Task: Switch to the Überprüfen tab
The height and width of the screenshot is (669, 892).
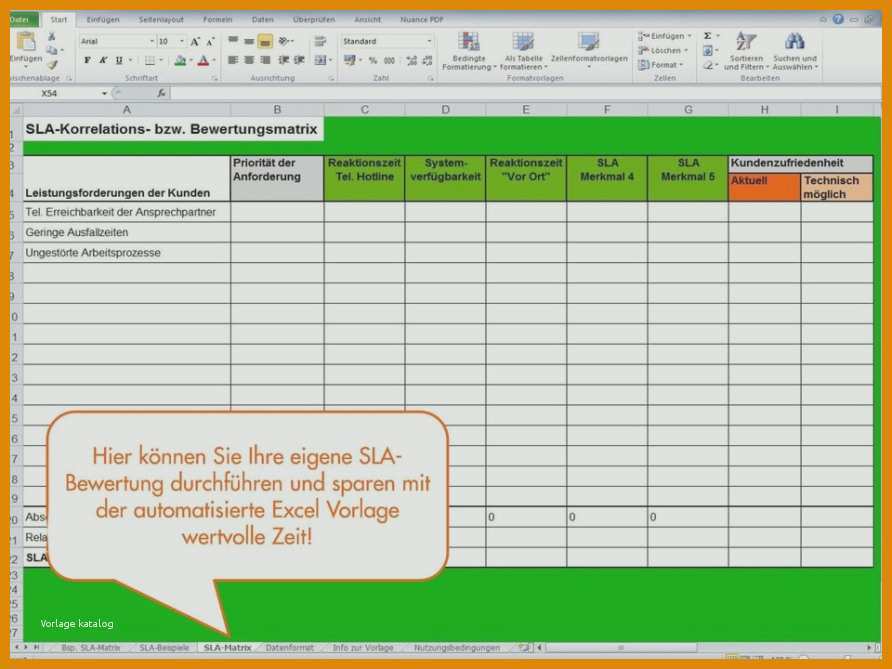Action: coord(314,19)
